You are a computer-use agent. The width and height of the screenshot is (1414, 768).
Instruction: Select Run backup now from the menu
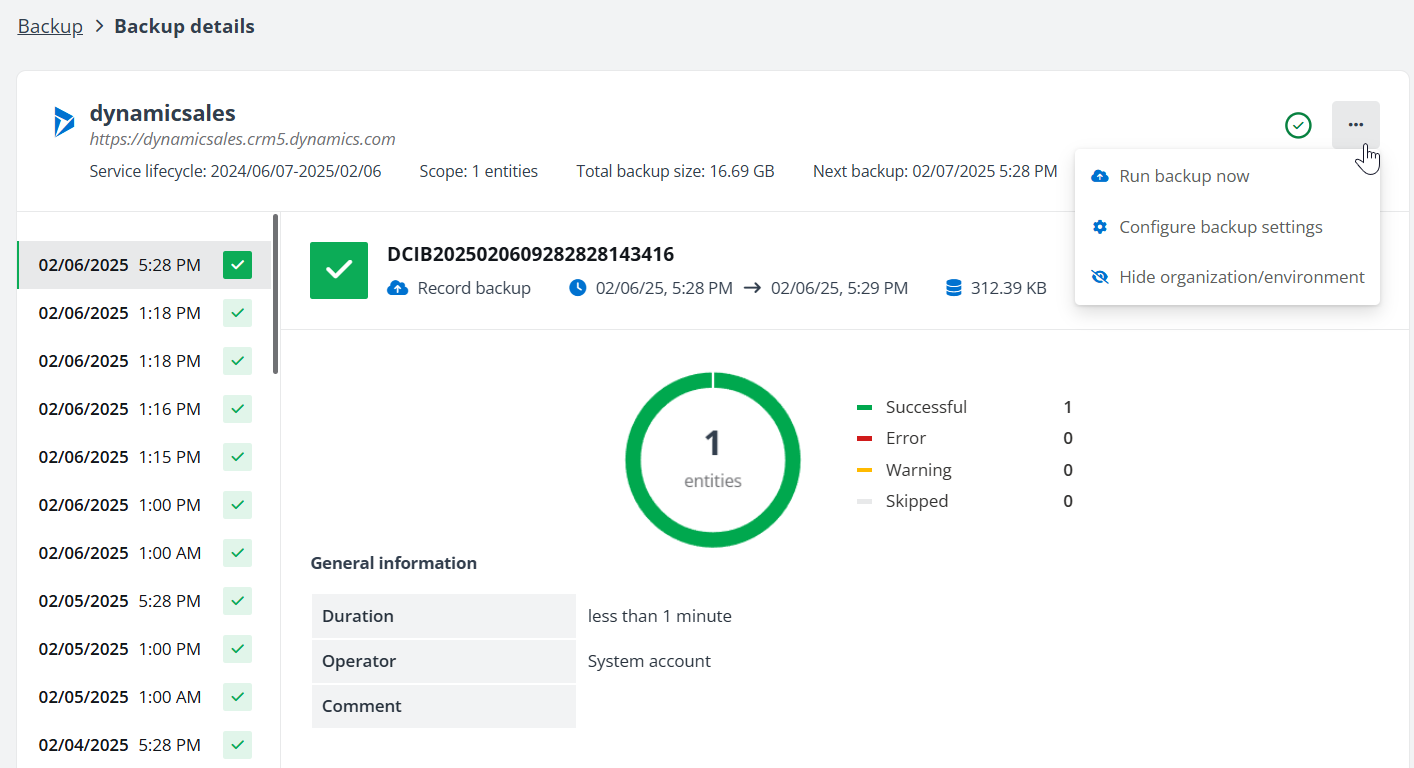click(1184, 175)
